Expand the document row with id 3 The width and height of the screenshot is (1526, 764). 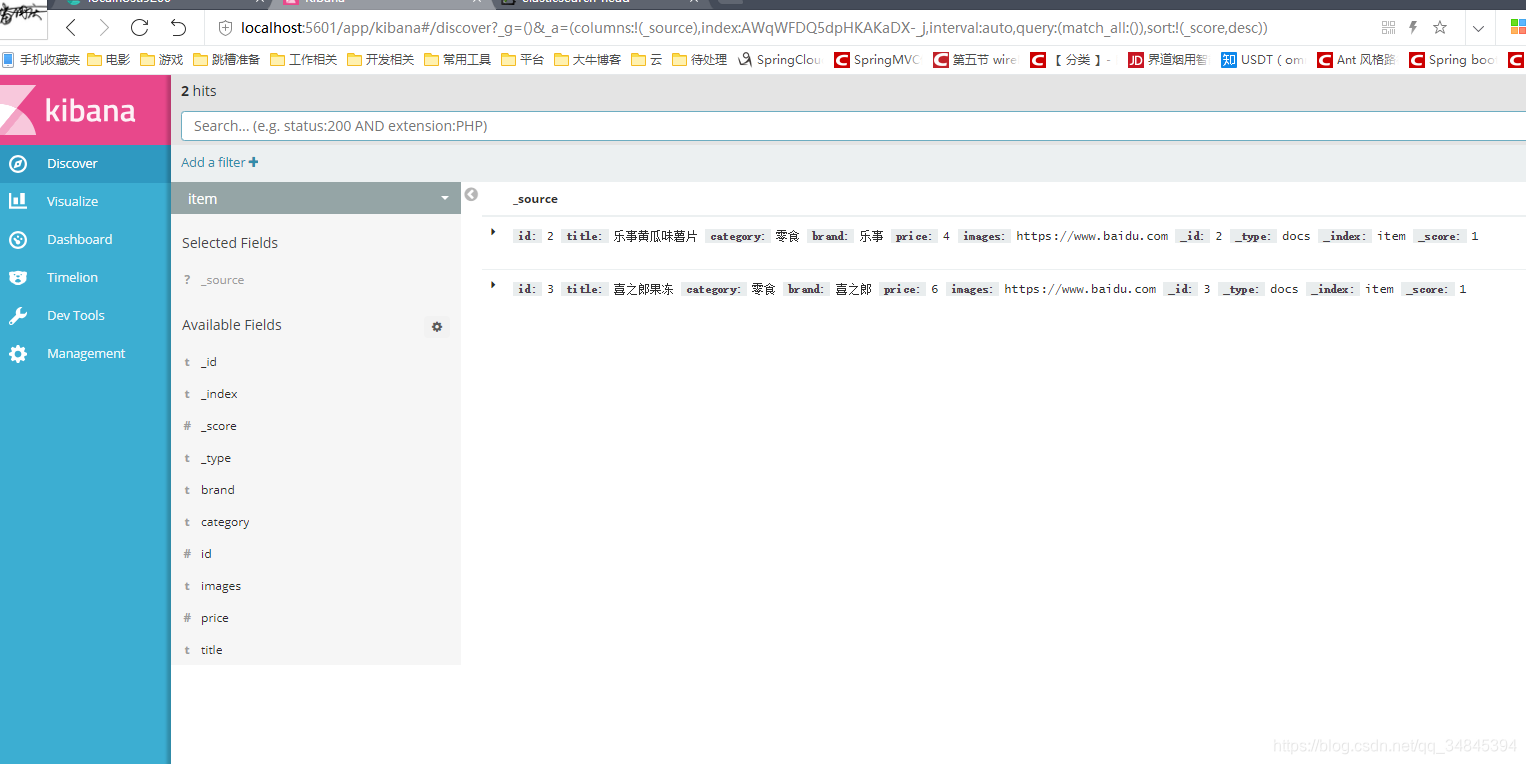click(493, 285)
